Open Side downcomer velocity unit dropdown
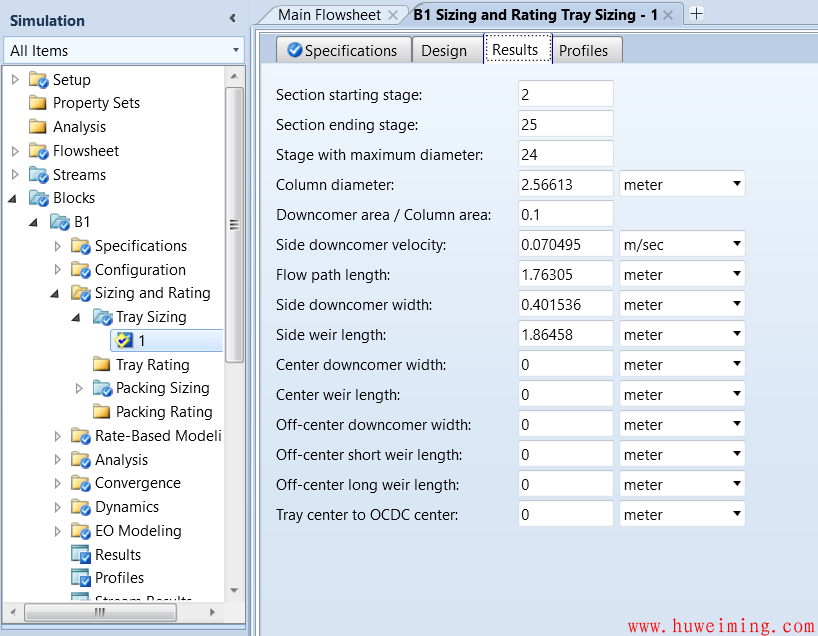 point(736,245)
